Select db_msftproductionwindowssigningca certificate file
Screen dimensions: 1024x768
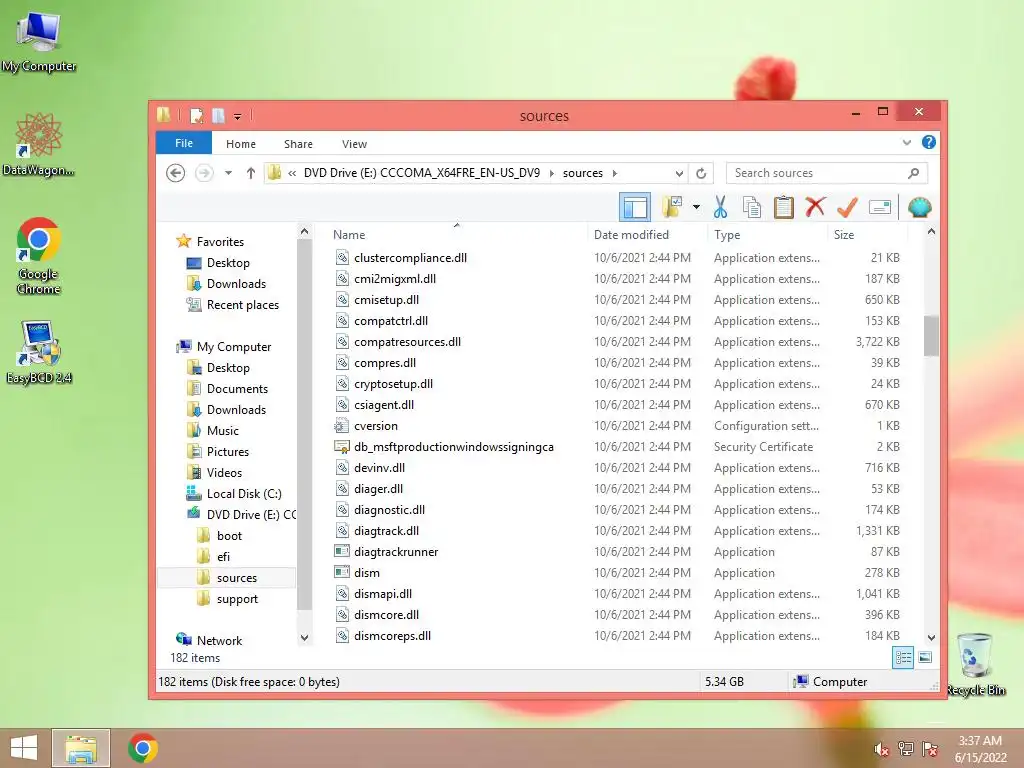point(453,447)
